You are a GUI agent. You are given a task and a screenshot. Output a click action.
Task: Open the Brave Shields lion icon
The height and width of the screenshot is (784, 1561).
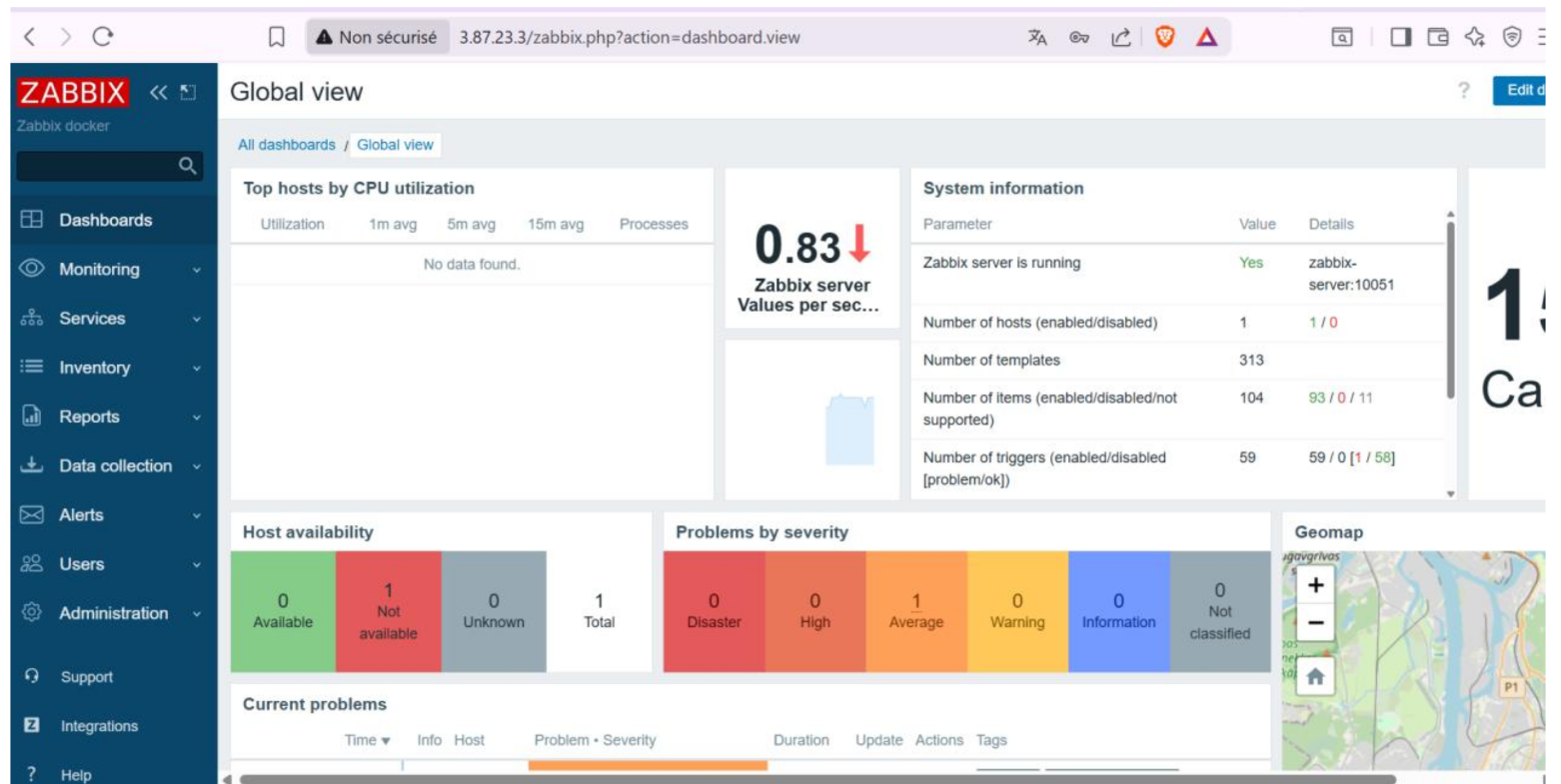coord(1164,37)
